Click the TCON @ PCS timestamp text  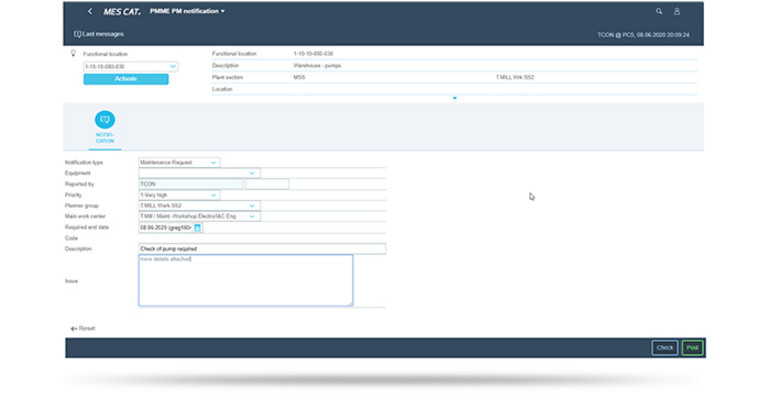pos(643,35)
